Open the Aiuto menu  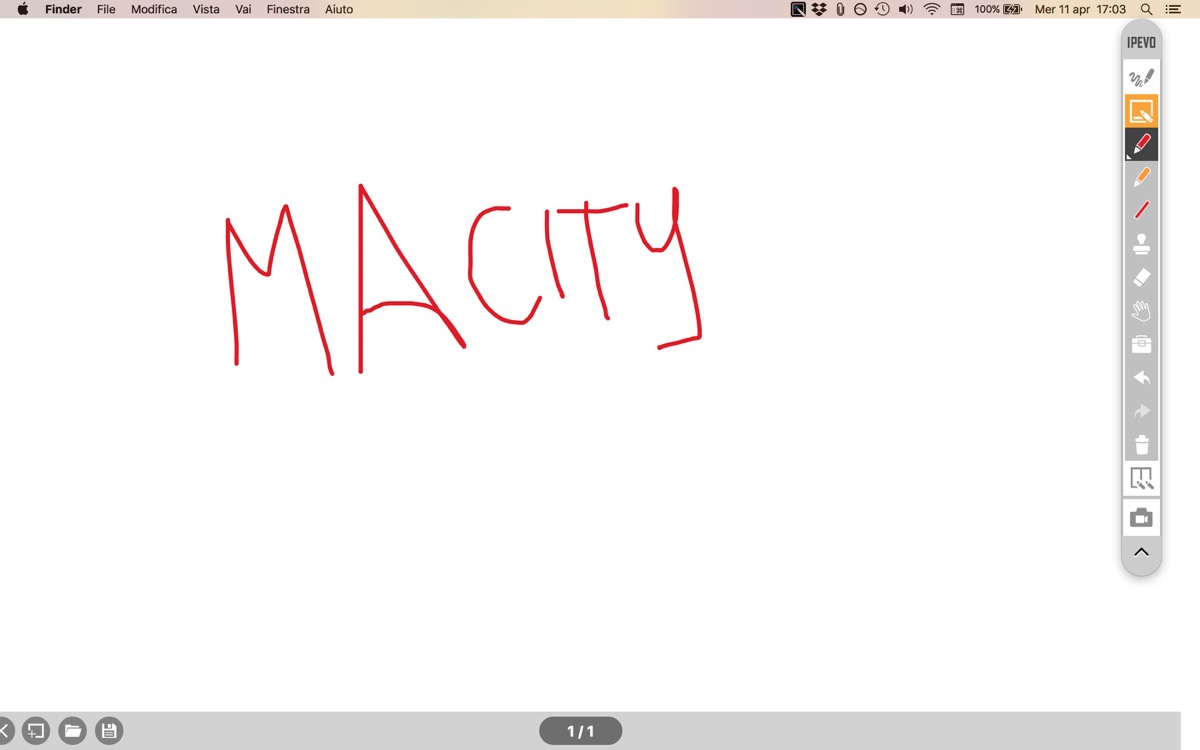[339, 9]
